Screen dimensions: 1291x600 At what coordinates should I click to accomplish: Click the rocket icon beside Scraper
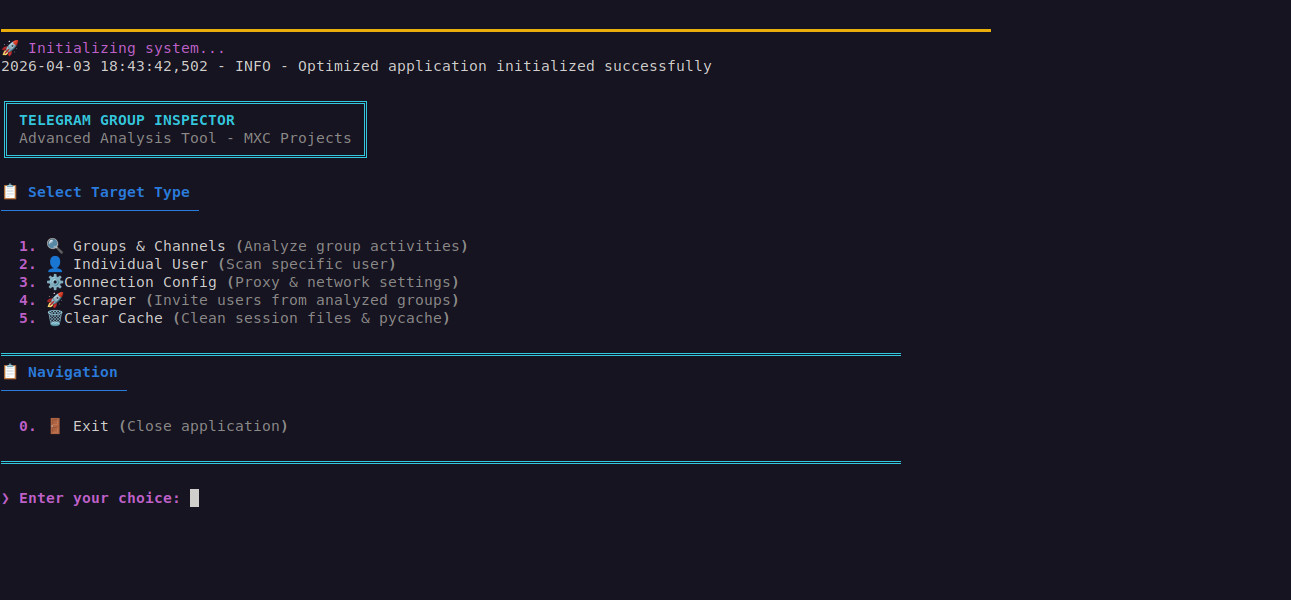click(54, 300)
